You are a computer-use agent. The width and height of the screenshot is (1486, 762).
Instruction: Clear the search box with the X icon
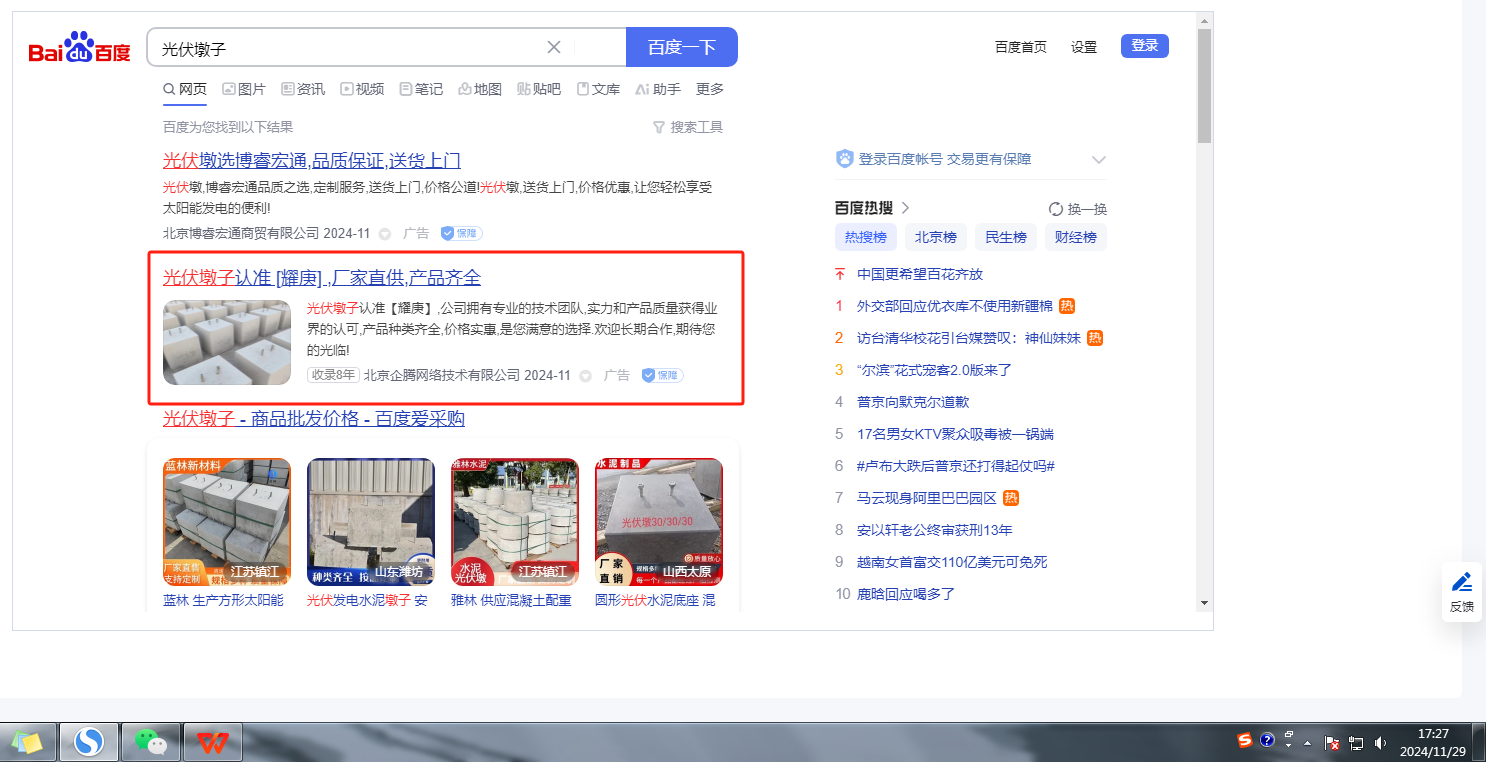(554, 47)
